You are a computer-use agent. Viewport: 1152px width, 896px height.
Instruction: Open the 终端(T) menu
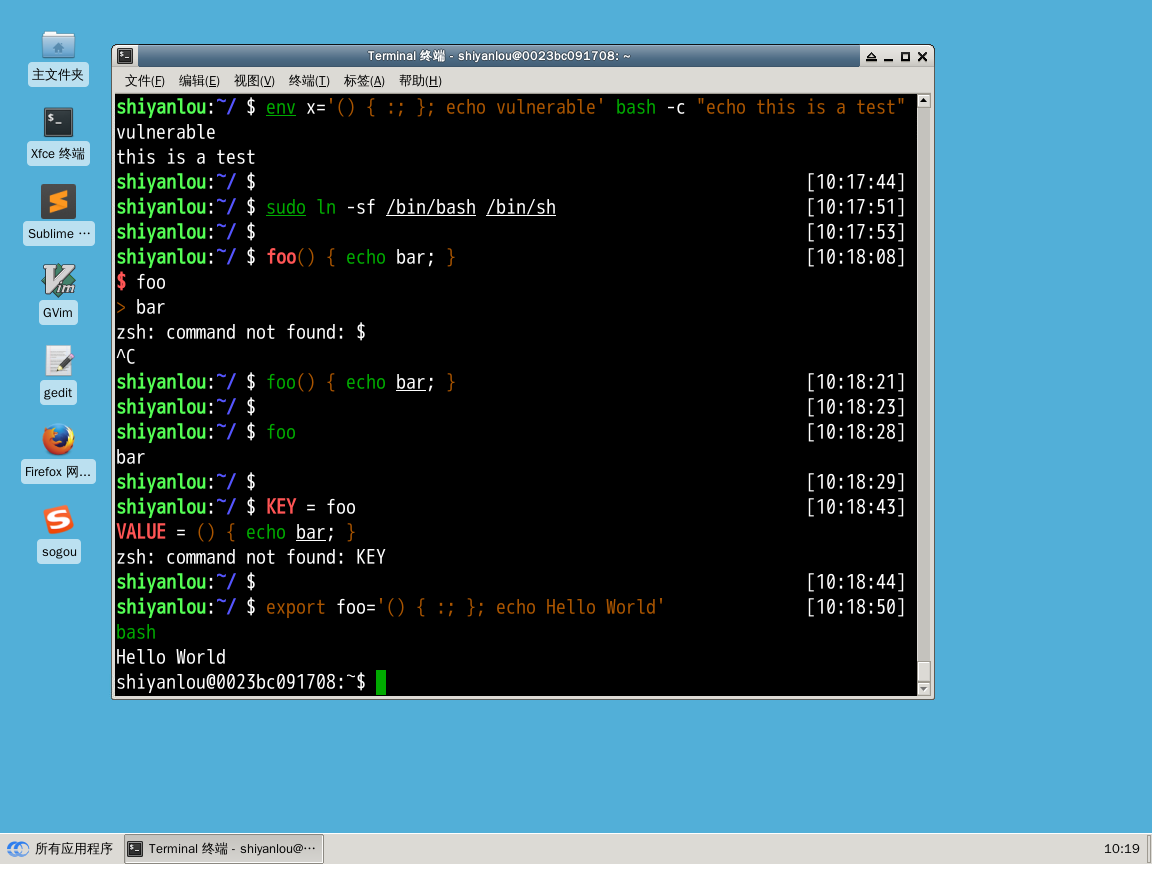[309, 81]
